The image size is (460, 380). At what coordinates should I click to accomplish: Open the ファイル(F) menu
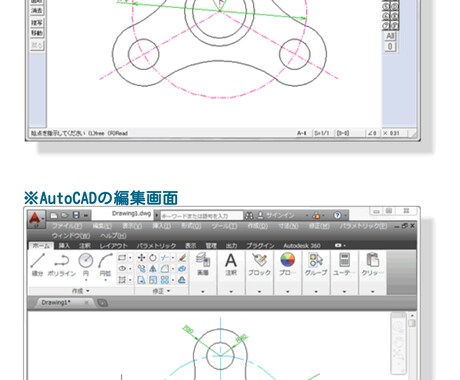pyautogui.click(x=67, y=226)
